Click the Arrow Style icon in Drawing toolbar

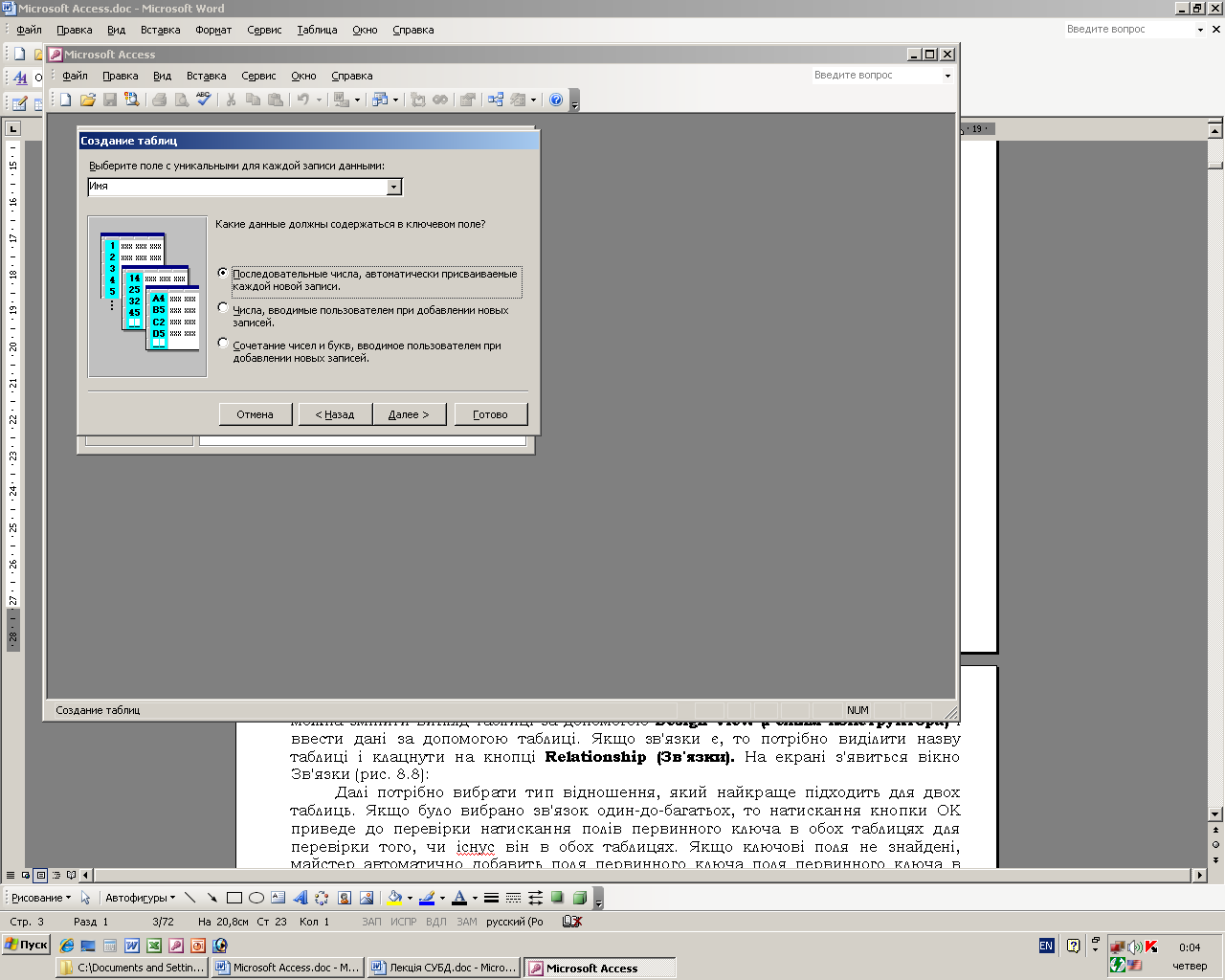(535, 898)
